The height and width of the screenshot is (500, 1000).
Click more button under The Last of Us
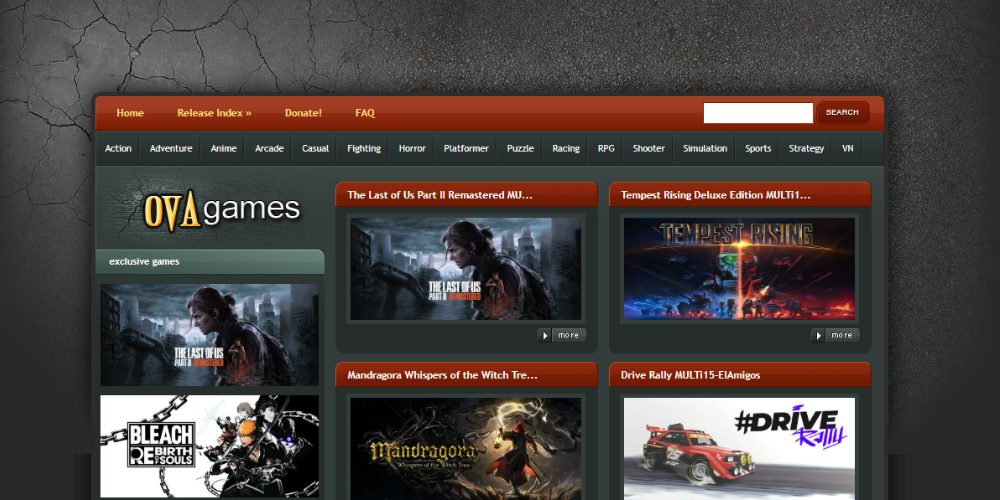click(x=562, y=335)
